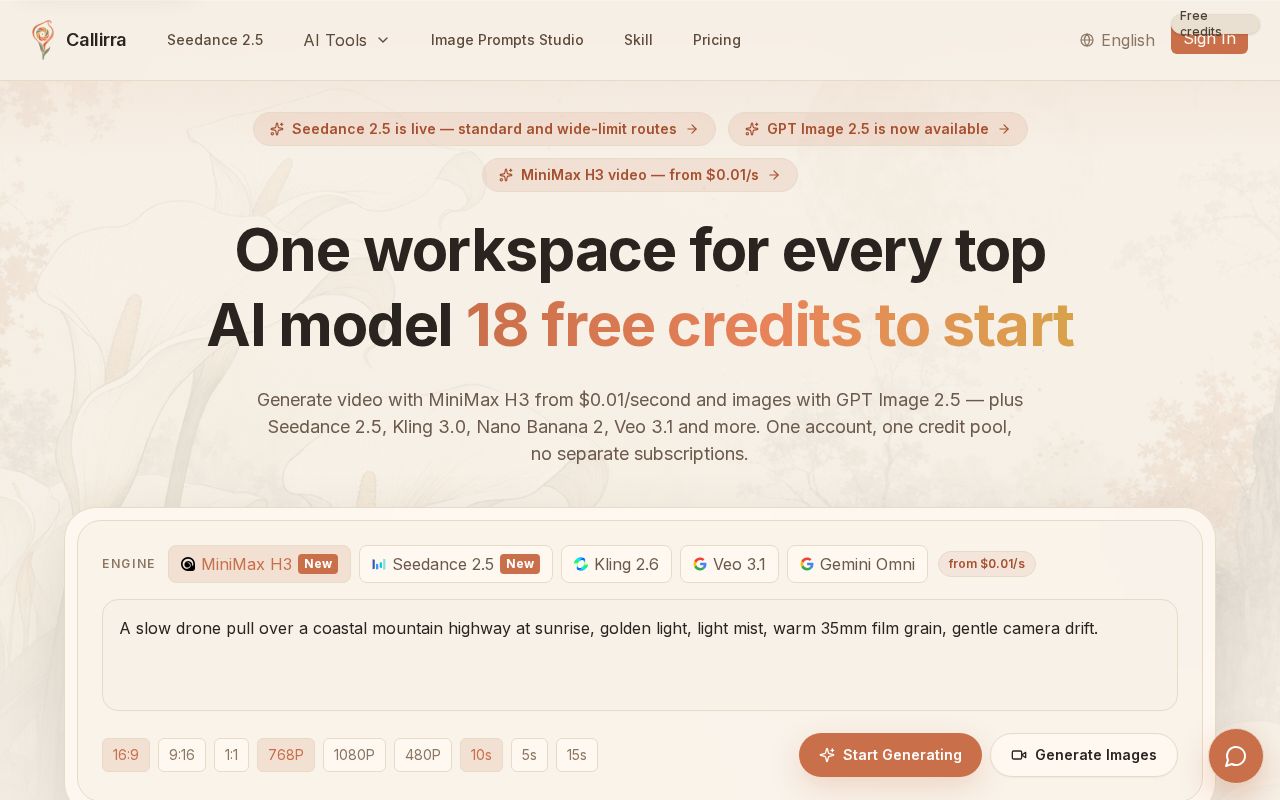Image resolution: width=1280 pixels, height=800 pixels.
Task: Click the MiniMax H3 engine logo icon
Action: pyautogui.click(x=188, y=564)
